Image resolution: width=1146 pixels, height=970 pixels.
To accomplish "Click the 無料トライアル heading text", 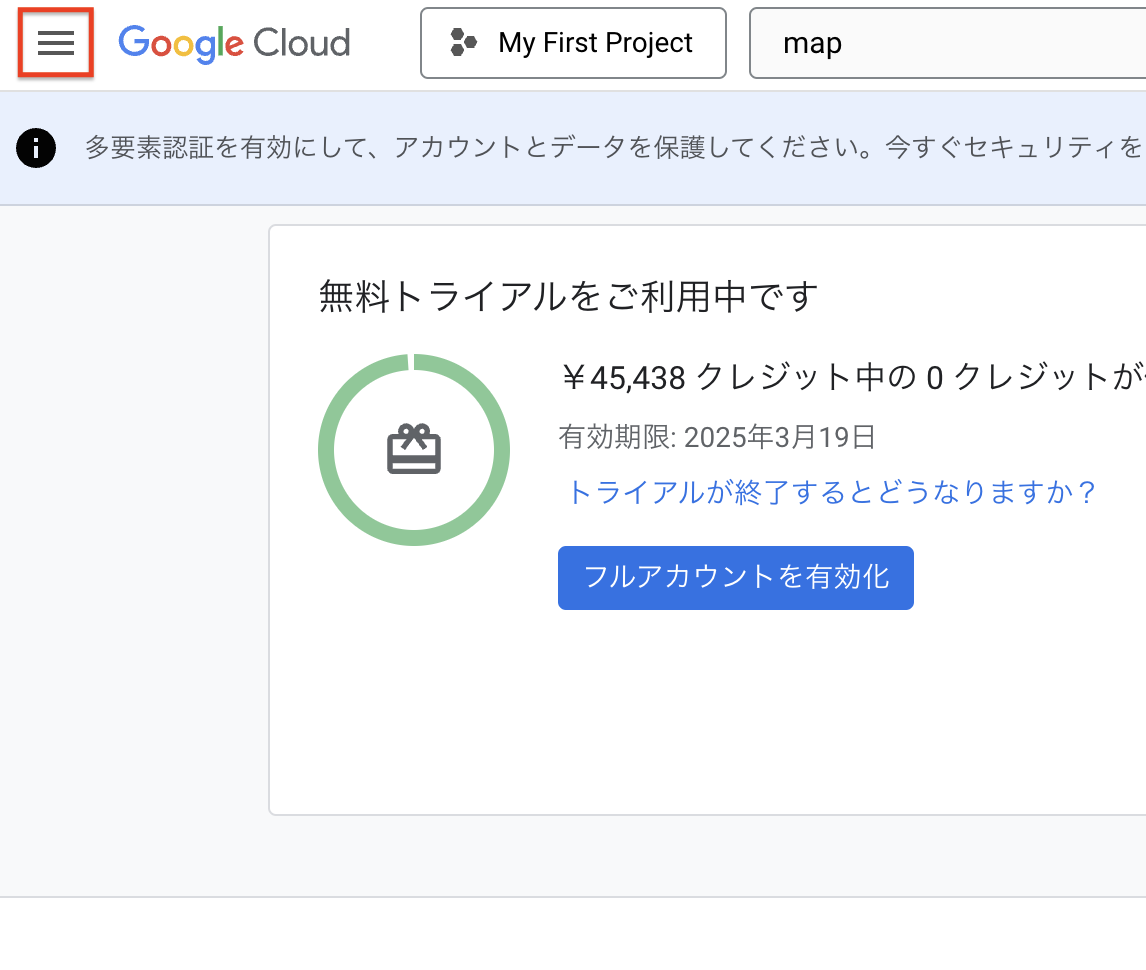I will pyautogui.click(x=567, y=296).
